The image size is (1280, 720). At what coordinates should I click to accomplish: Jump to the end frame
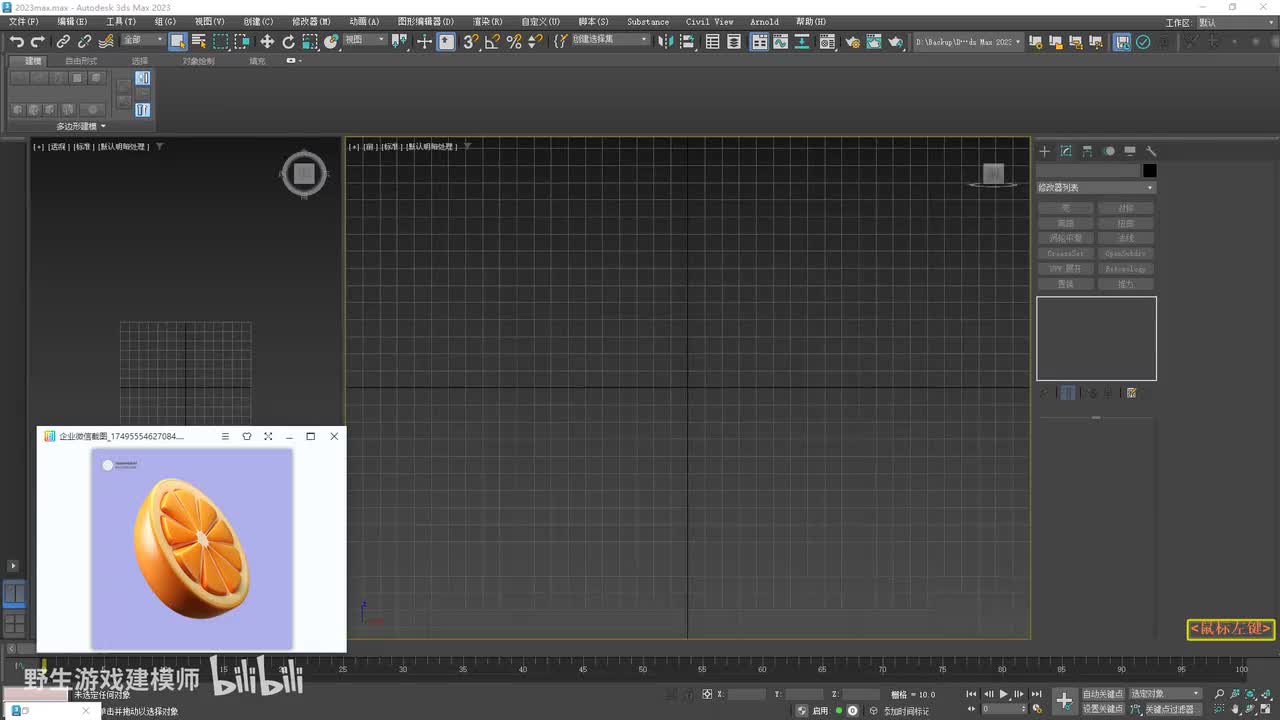(1037, 694)
